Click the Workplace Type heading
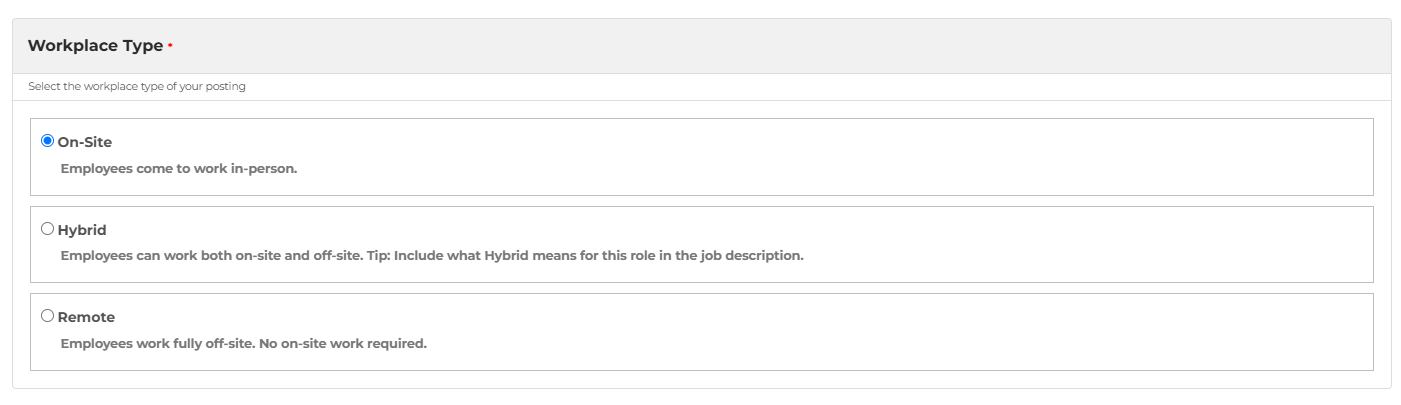Viewport: 1401px width, 405px height. 95,46
